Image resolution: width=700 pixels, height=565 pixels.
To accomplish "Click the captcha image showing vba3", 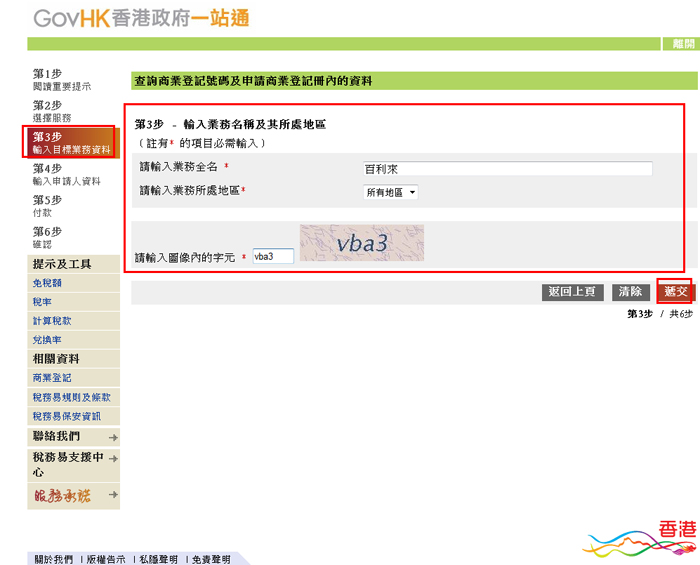I will pos(361,243).
